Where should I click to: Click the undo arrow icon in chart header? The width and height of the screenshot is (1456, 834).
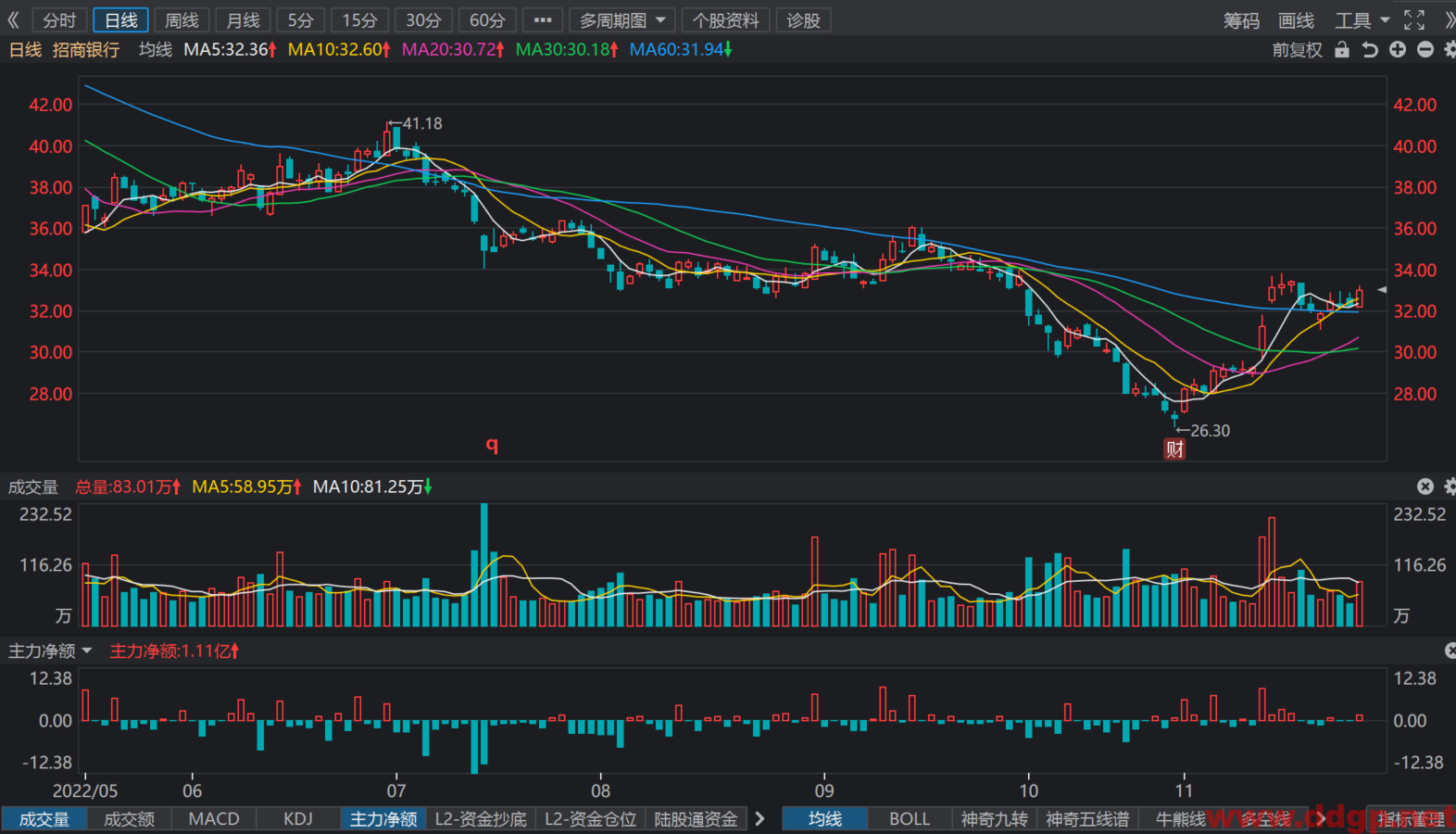tap(1370, 50)
